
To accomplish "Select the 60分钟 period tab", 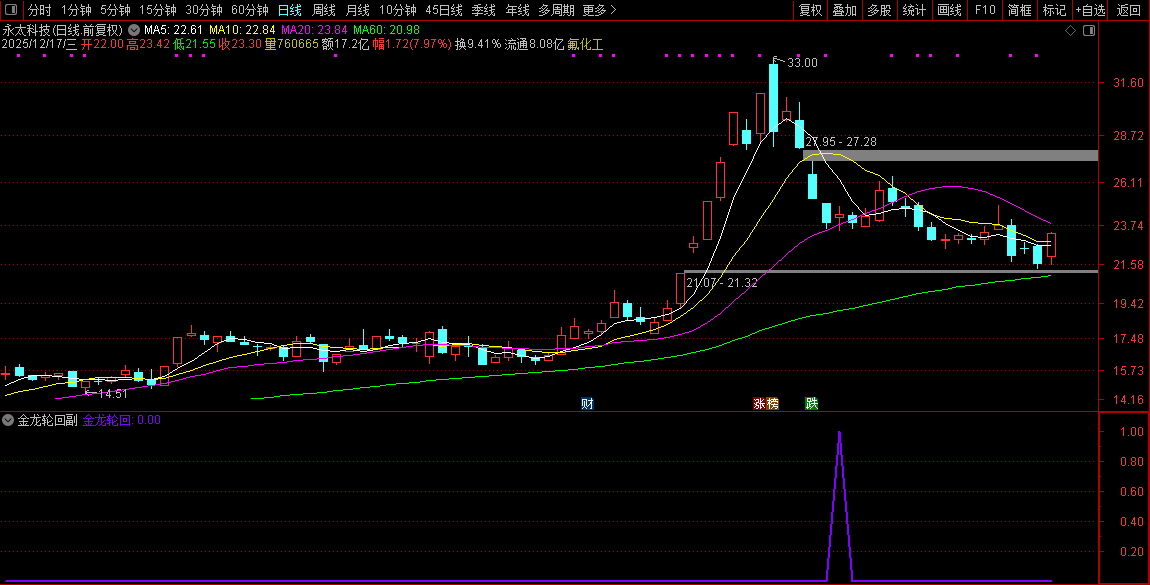I will 249,10.
